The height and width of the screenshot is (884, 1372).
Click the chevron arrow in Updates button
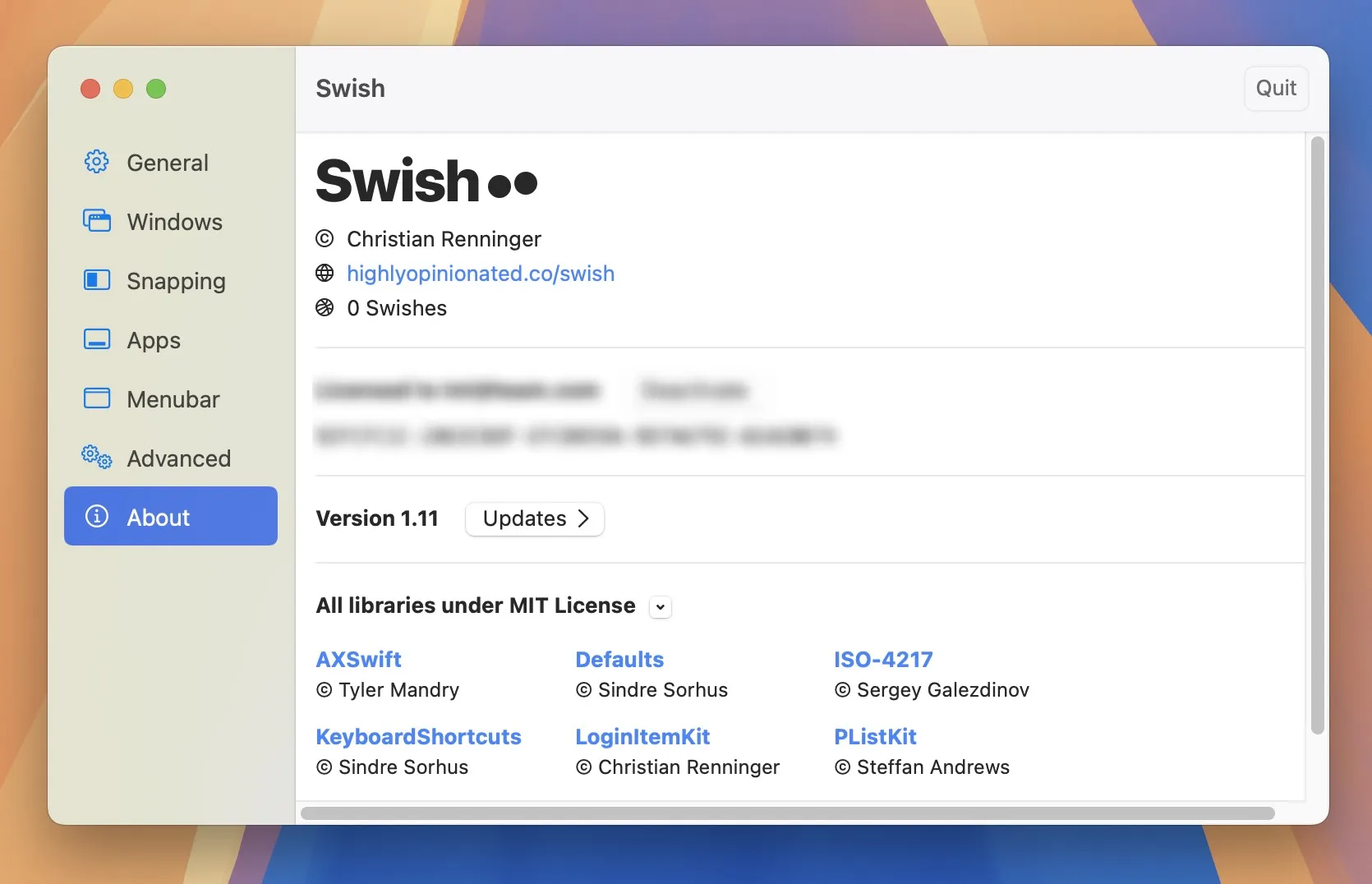(x=583, y=518)
